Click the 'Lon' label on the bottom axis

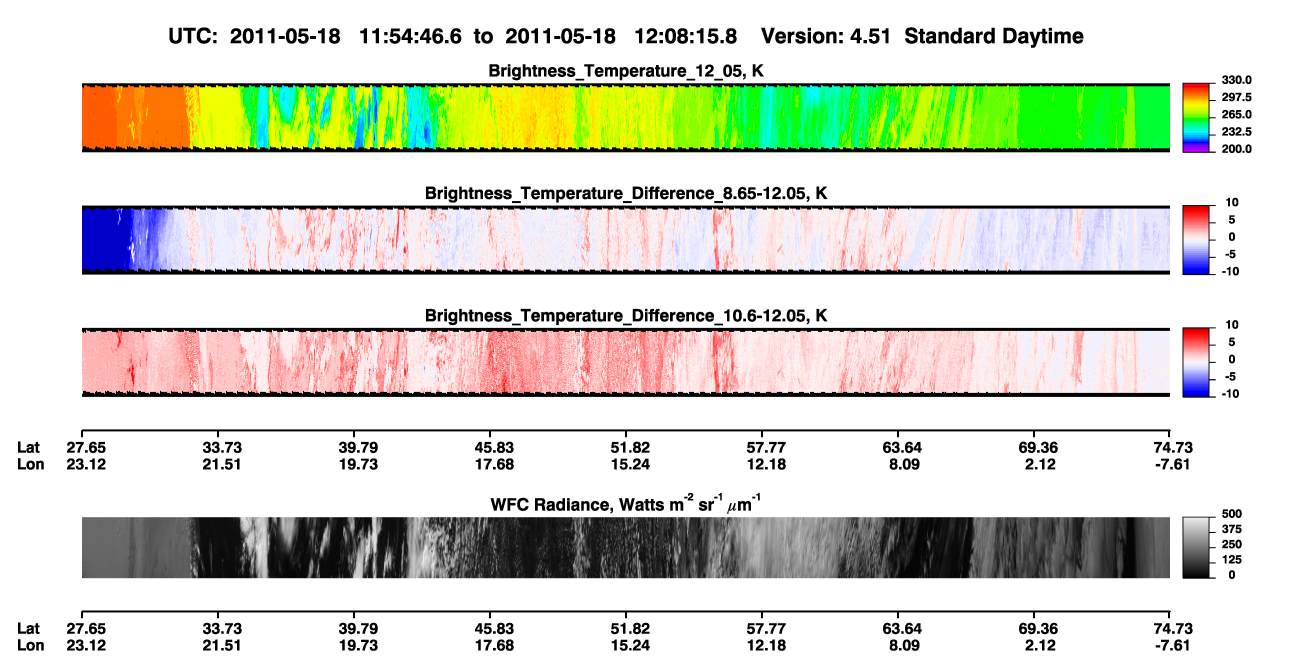30,646
